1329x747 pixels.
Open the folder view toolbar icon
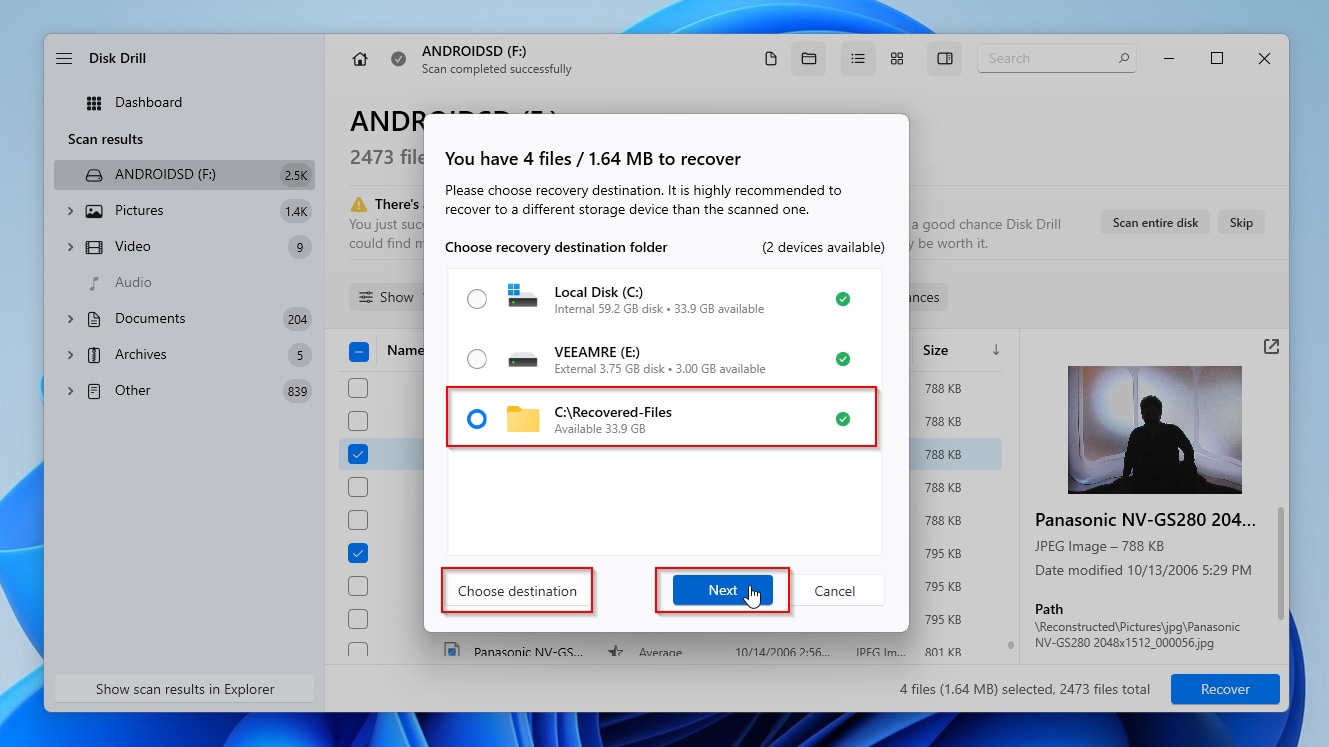809,58
